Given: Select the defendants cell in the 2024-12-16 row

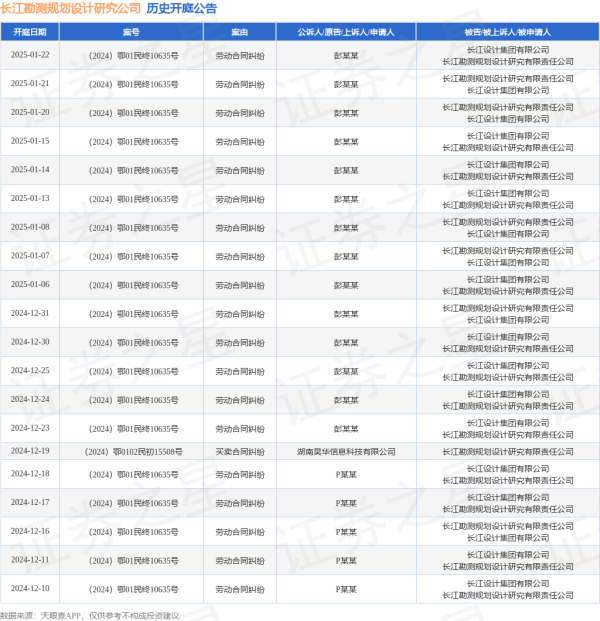Looking at the screenshot, I should 508,532.
